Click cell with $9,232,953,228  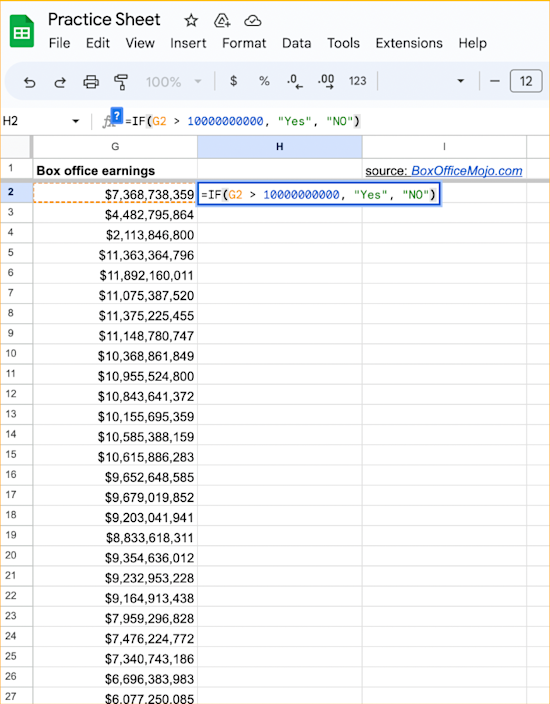(x=115, y=577)
